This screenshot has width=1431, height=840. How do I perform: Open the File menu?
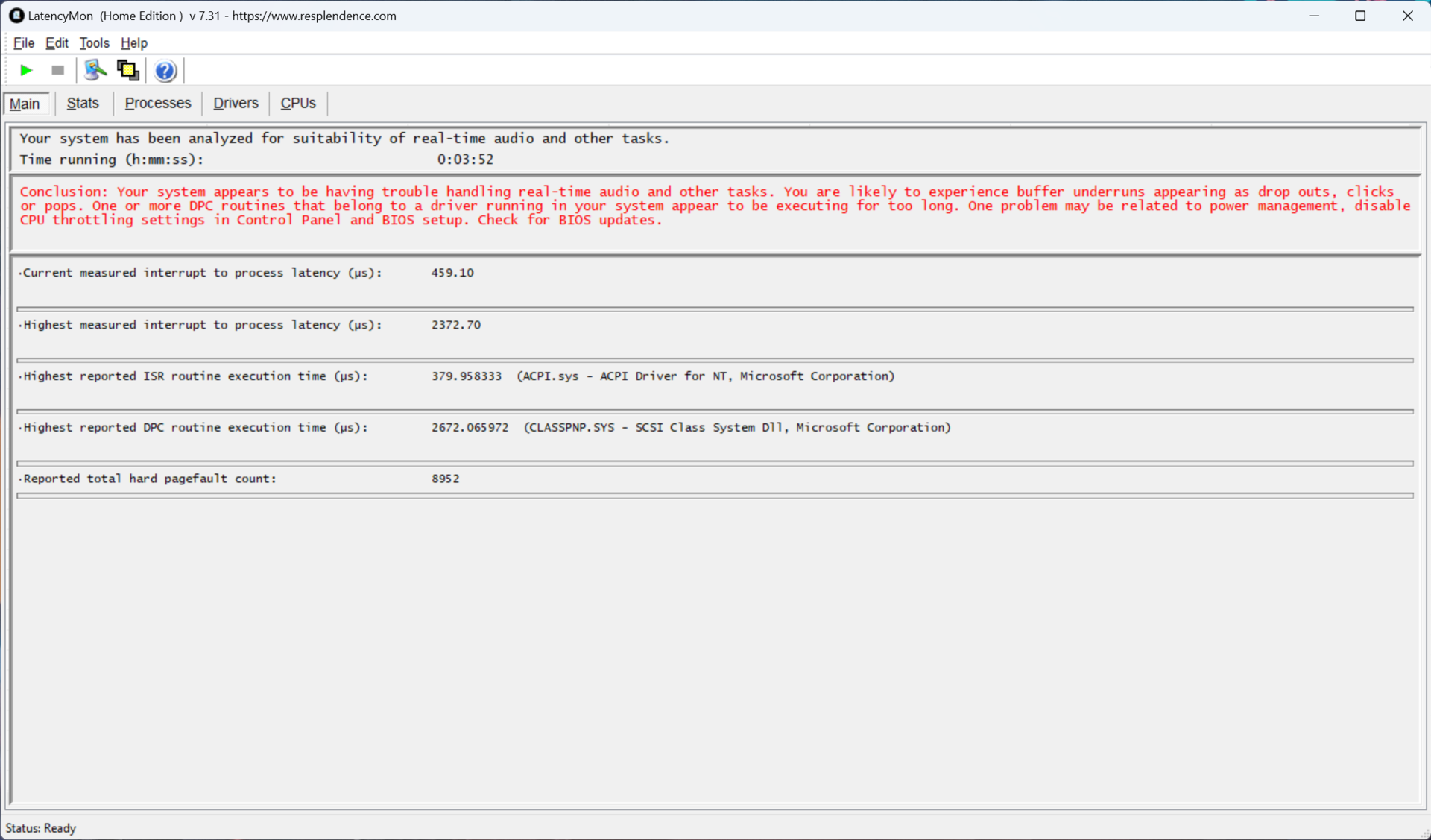click(24, 43)
